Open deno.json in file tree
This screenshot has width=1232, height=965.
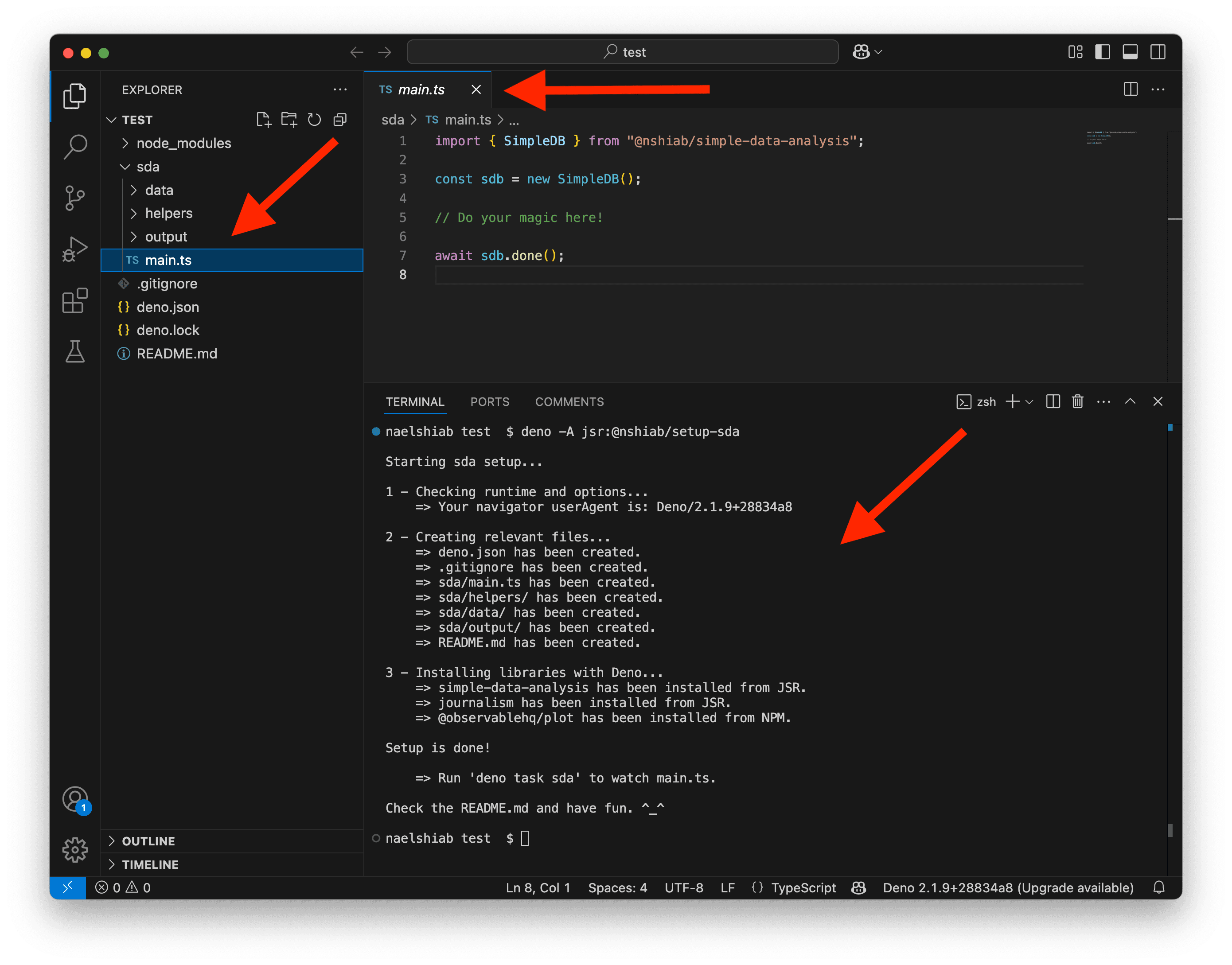pyautogui.click(x=232, y=307)
